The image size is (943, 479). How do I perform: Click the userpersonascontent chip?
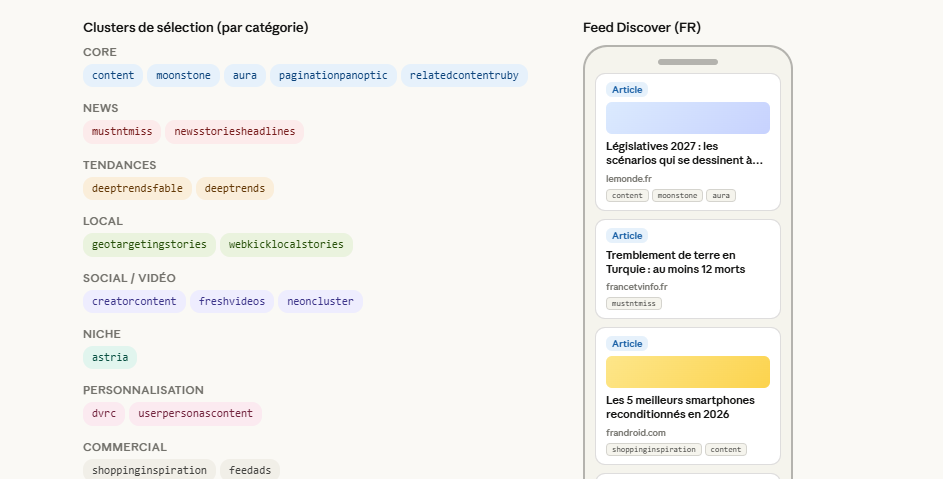195,413
